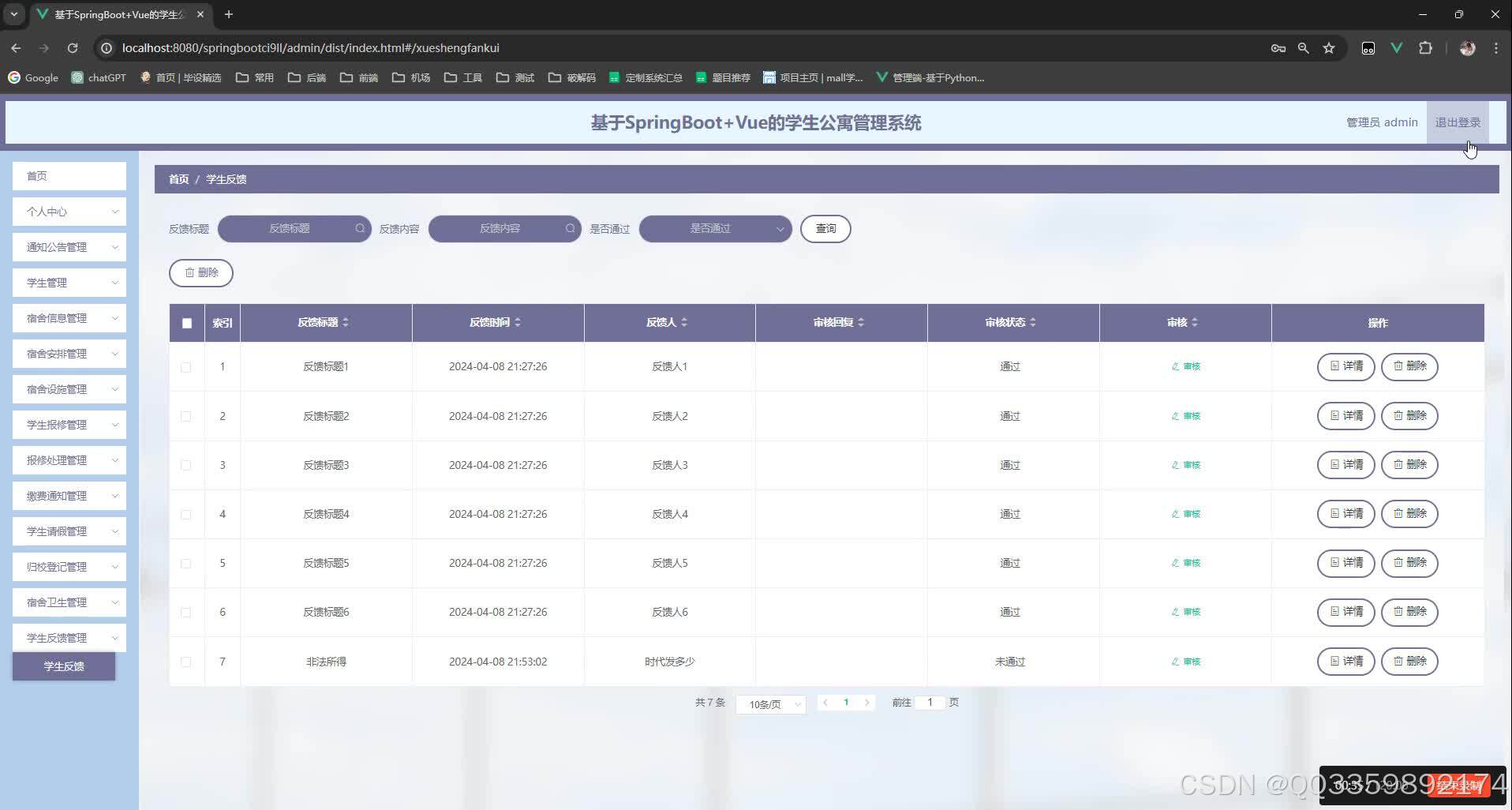Check the row 1 checkbox for 反馈标题1
This screenshot has width=1512, height=810.
186,367
